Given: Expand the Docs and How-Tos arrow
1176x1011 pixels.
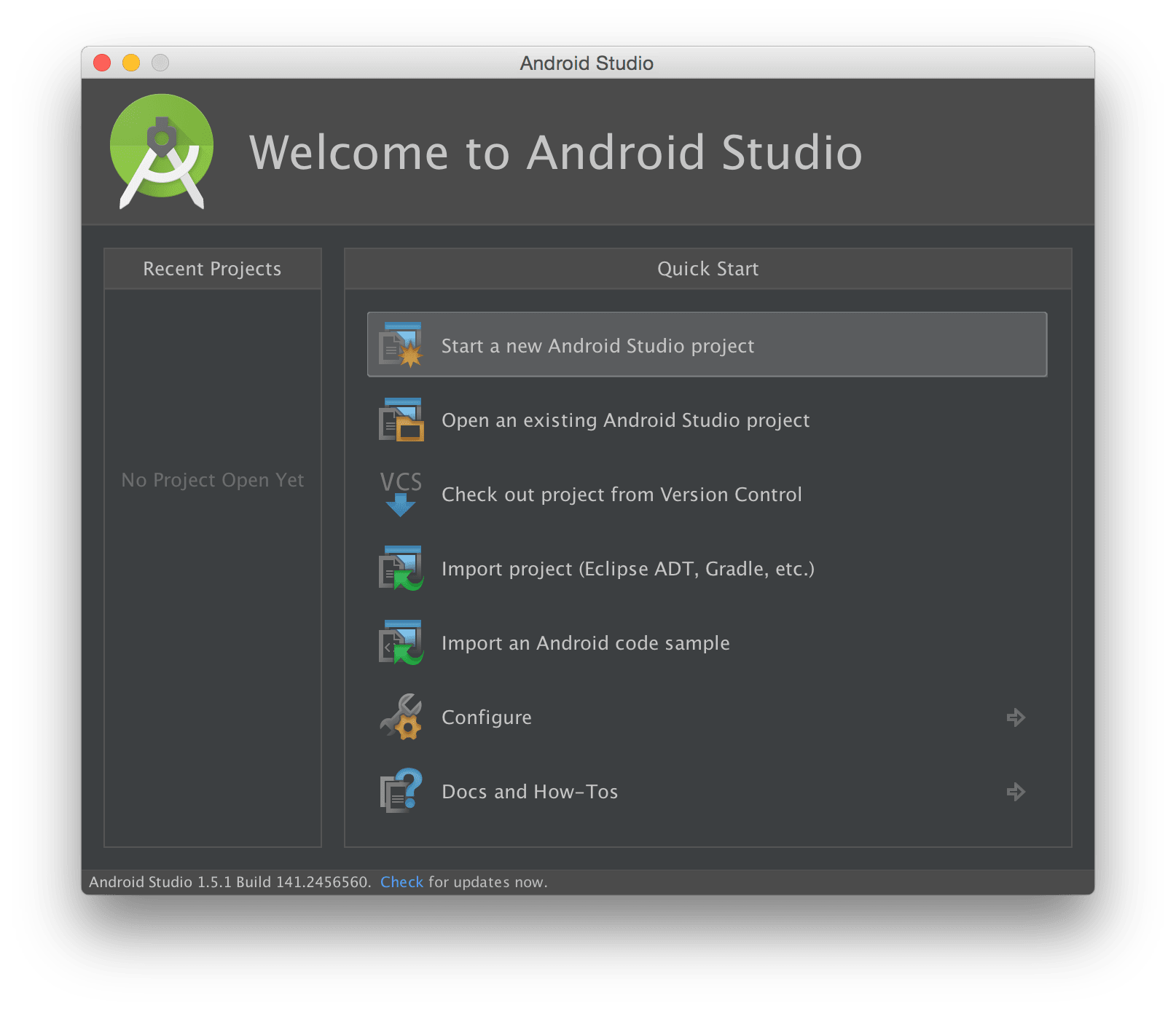Looking at the screenshot, I should (1016, 792).
